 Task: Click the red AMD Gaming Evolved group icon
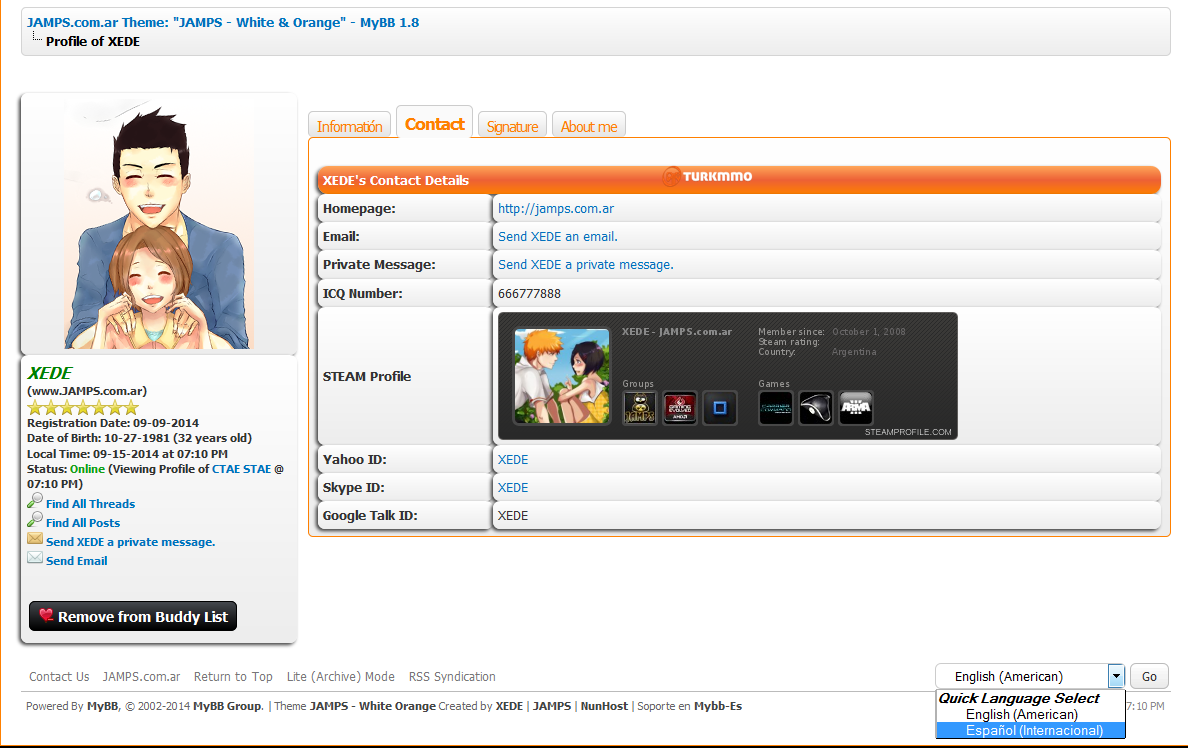pos(680,408)
